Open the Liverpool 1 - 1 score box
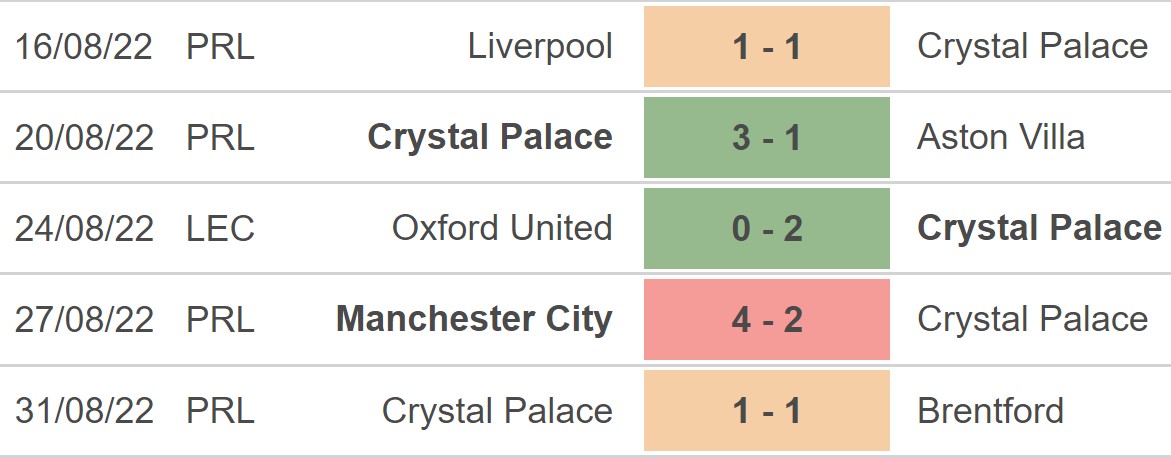The image size is (1171, 458). pos(766,46)
